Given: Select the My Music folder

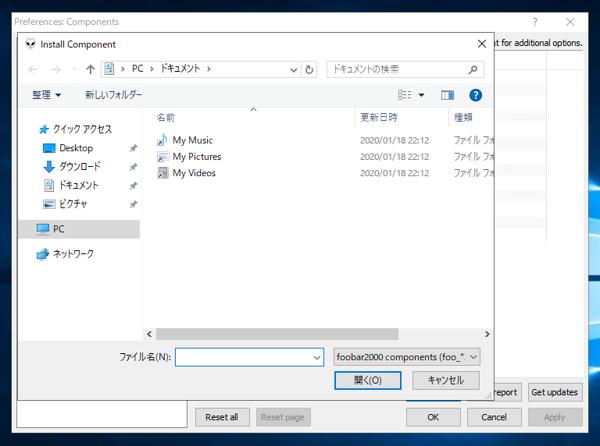Looking at the screenshot, I should (192, 140).
